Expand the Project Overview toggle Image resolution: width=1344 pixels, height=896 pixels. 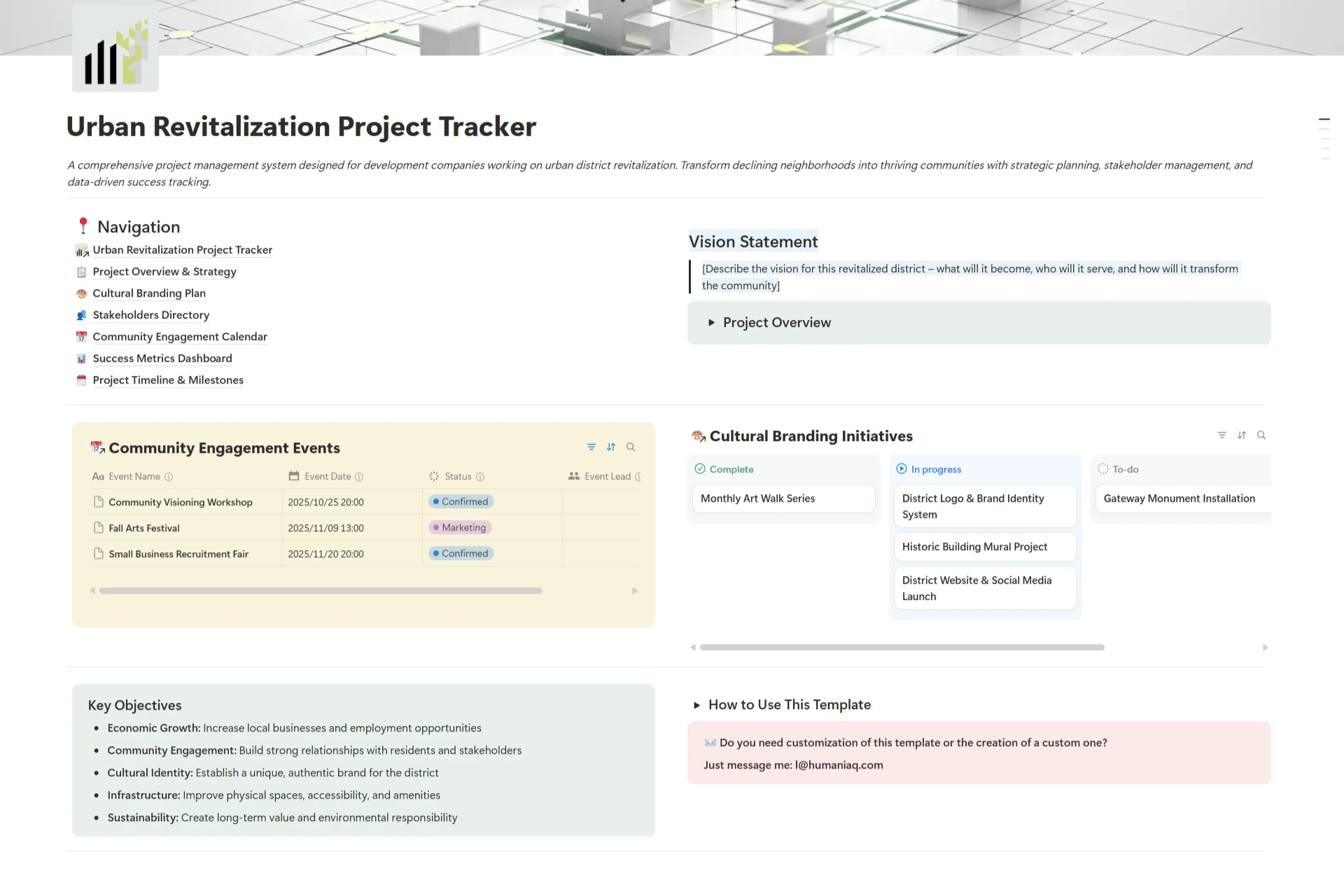(x=711, y=323)
